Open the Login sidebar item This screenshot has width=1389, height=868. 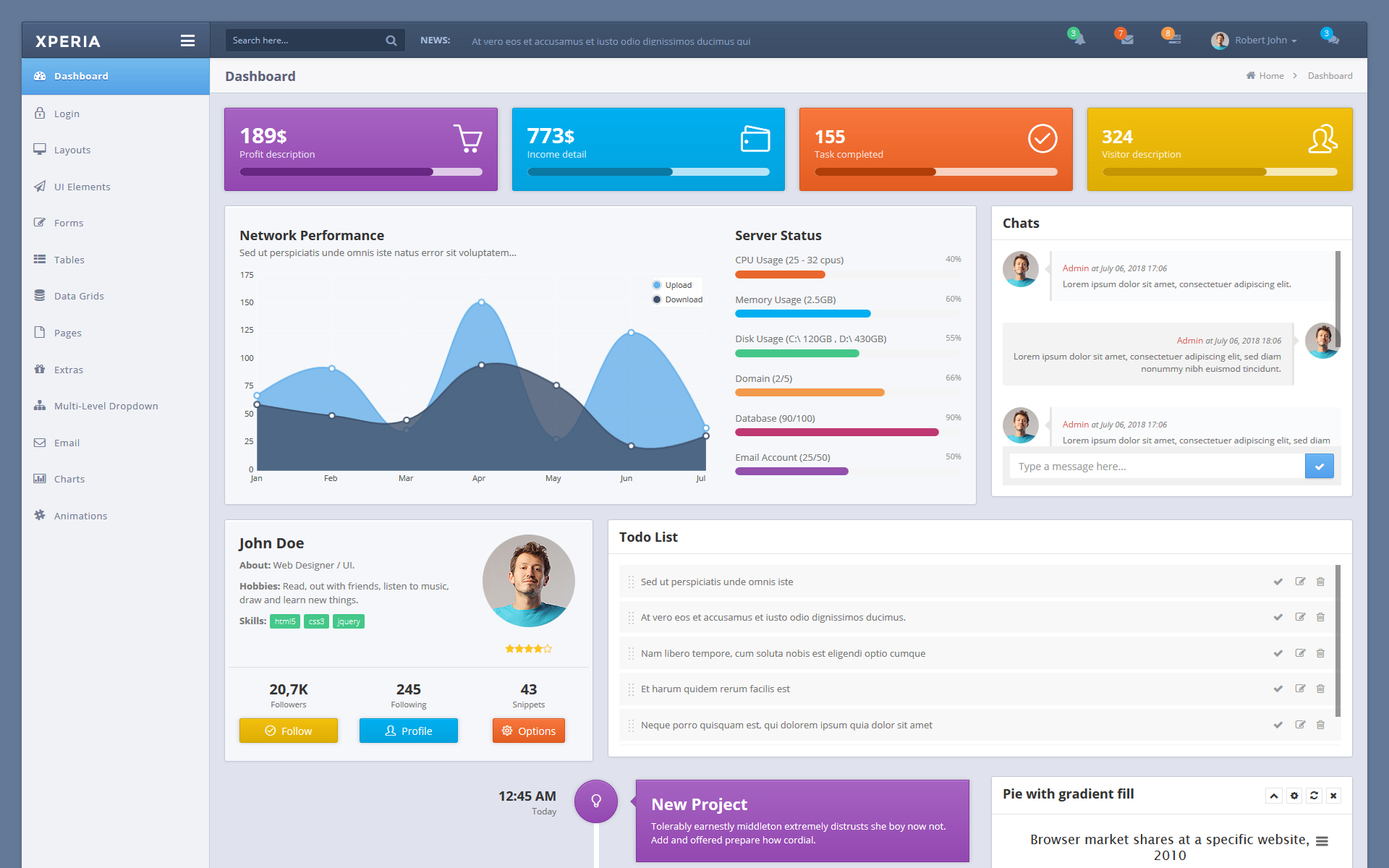point(116,114)
